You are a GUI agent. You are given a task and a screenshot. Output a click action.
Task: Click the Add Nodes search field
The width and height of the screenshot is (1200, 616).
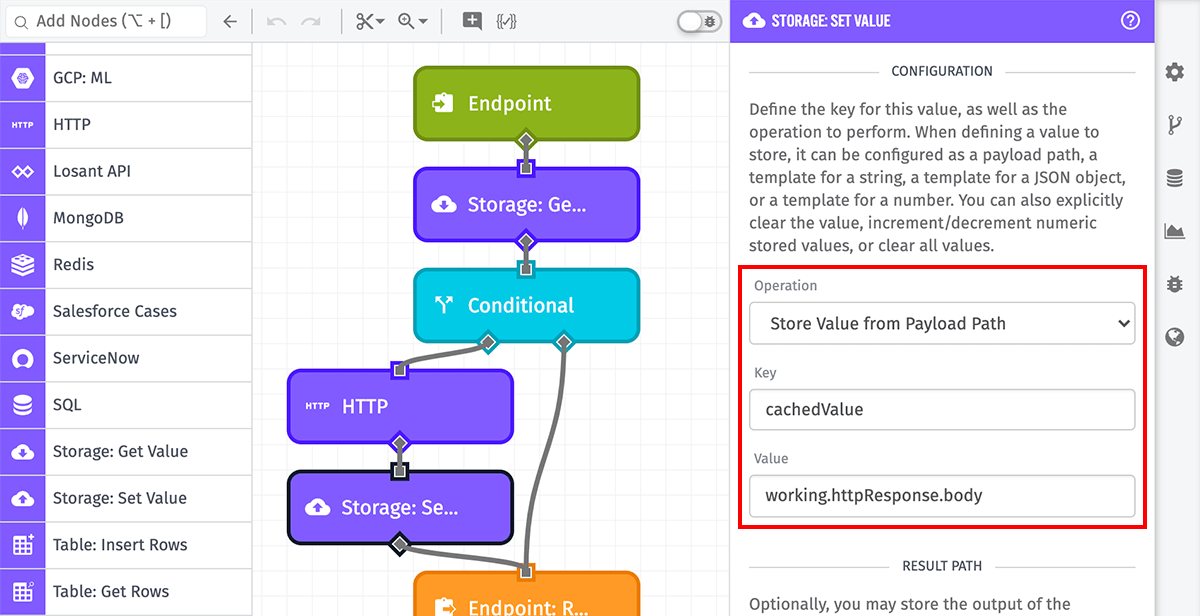[104, 21]
